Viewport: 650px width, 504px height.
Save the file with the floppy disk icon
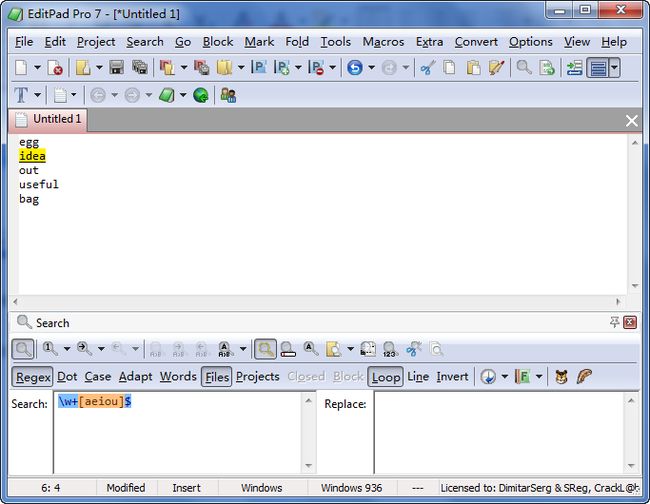click(x=116, y=67)
